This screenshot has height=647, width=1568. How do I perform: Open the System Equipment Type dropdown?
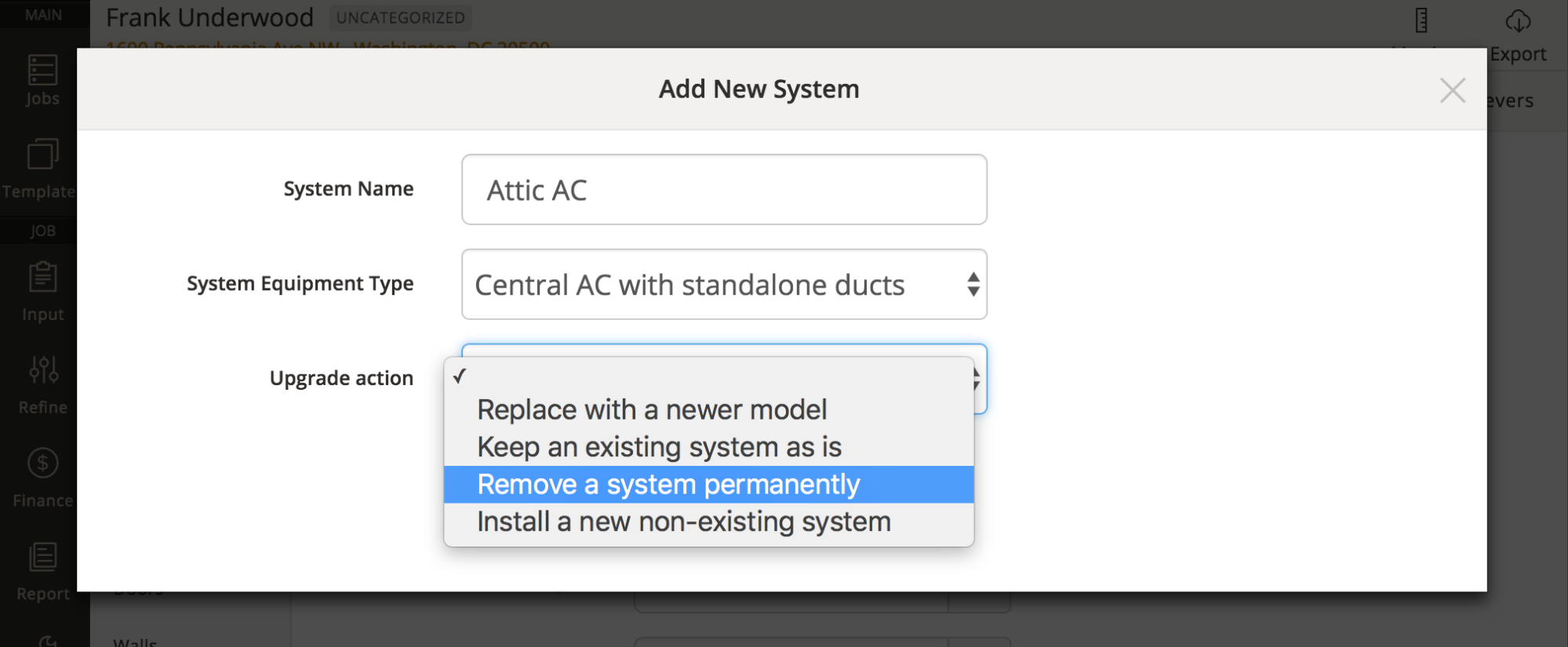(x=724, y=285)
